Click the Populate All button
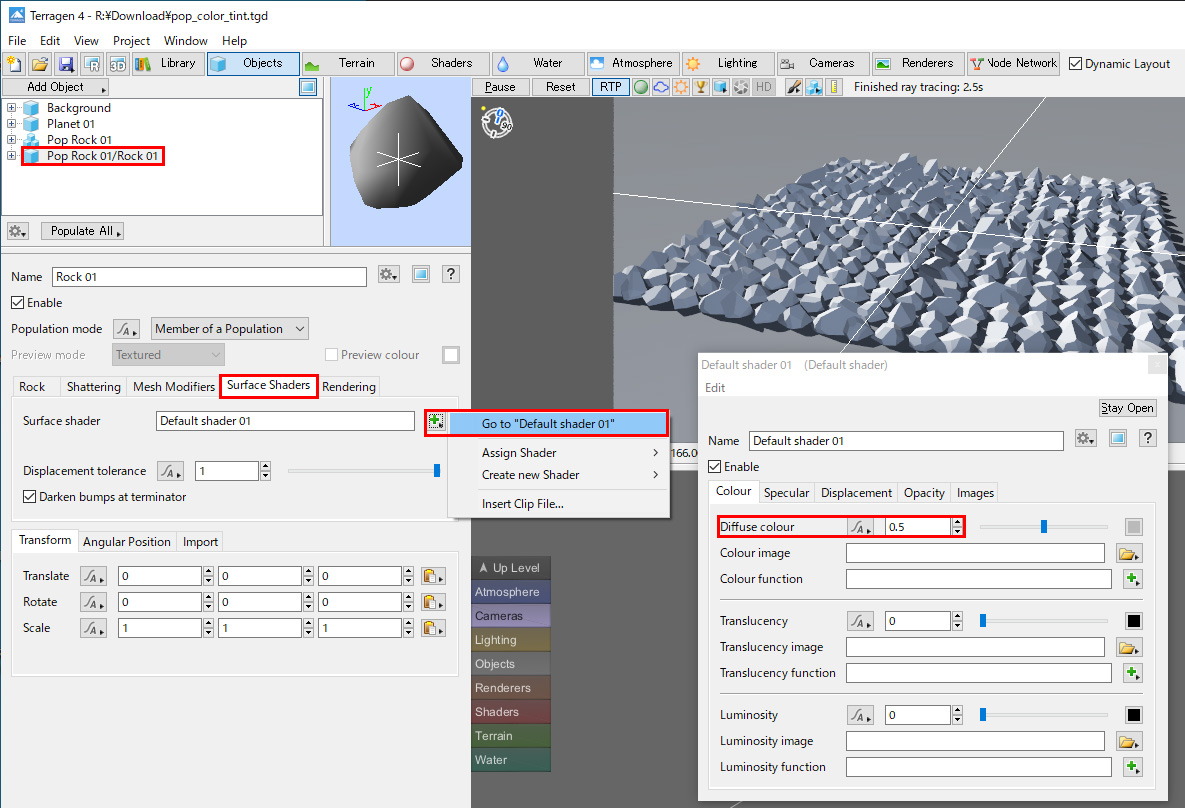The height and width of the screenshot is (808, 1185). click(82, 231)
